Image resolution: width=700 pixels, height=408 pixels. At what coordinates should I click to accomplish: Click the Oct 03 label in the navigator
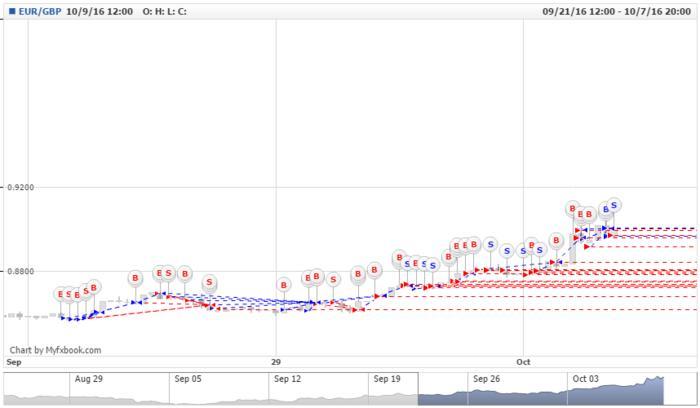point(586,380)
